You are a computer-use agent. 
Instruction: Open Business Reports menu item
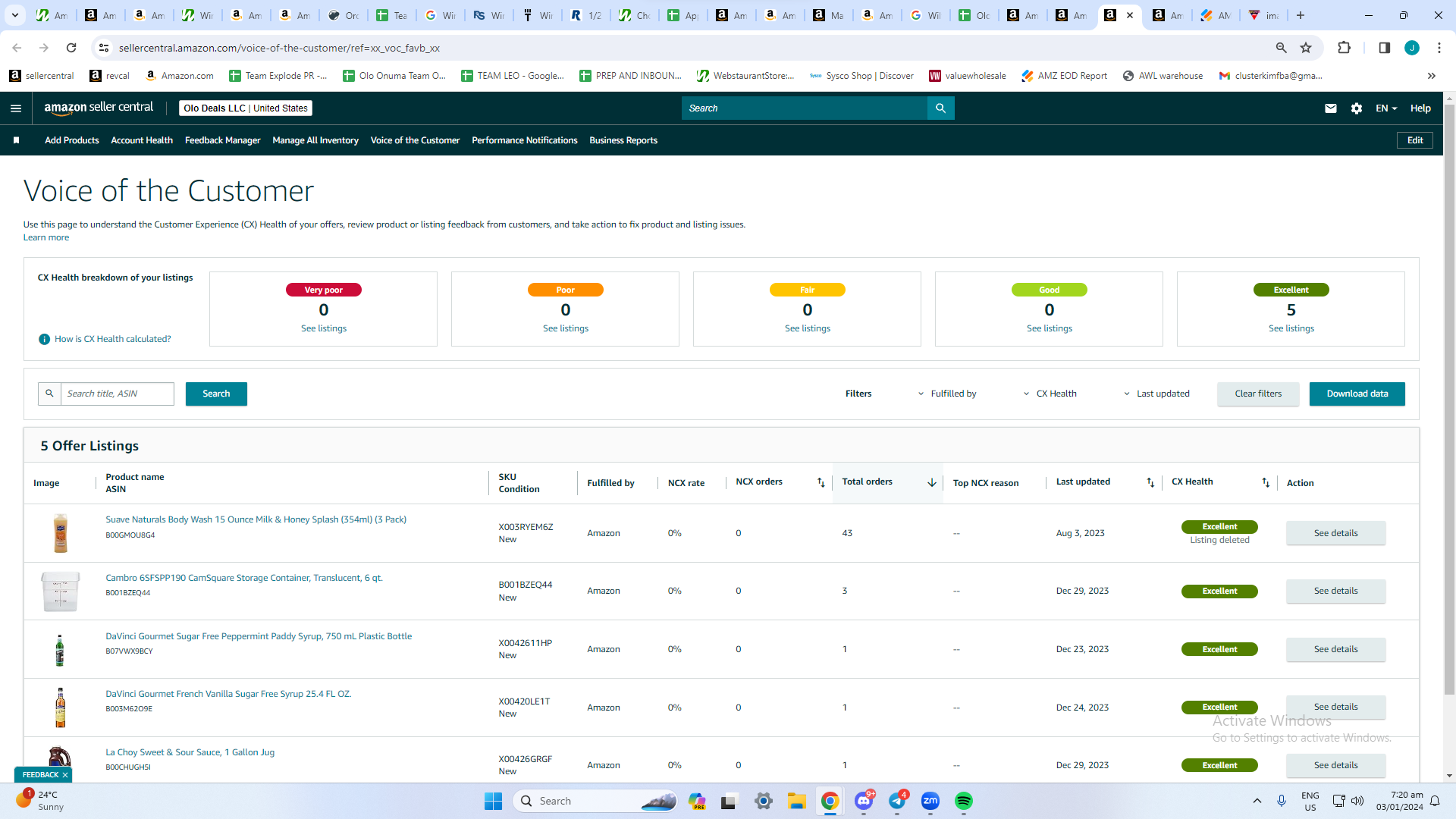pos(623,140)
